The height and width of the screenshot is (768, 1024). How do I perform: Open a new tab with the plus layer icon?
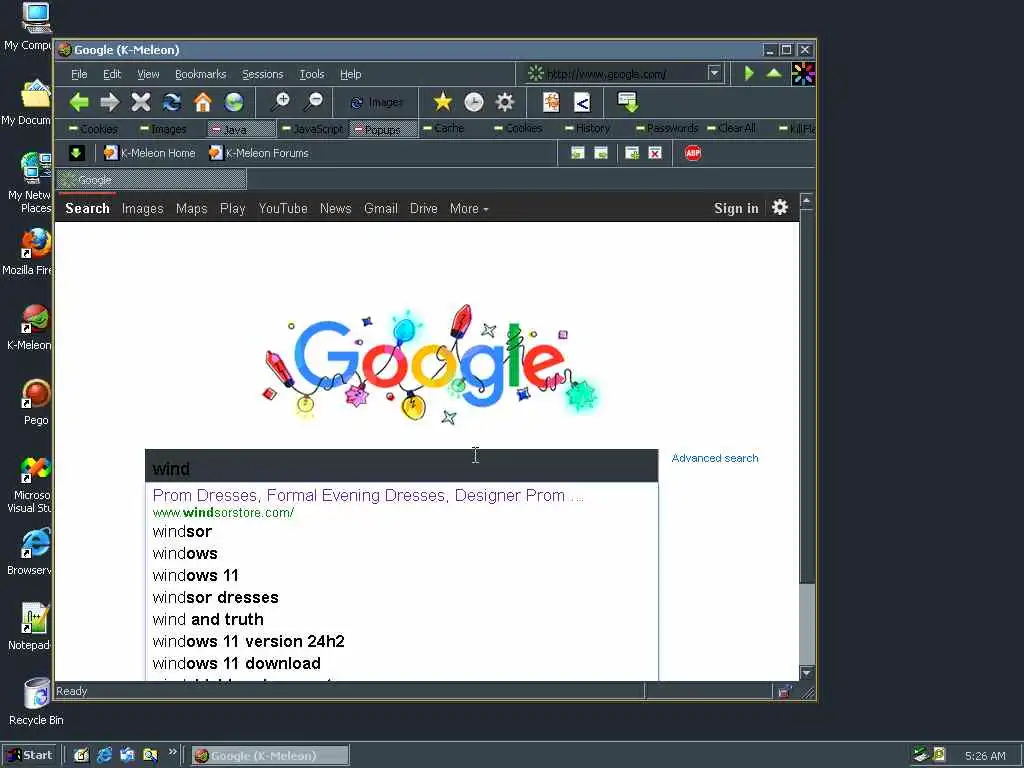pos(632,153)
